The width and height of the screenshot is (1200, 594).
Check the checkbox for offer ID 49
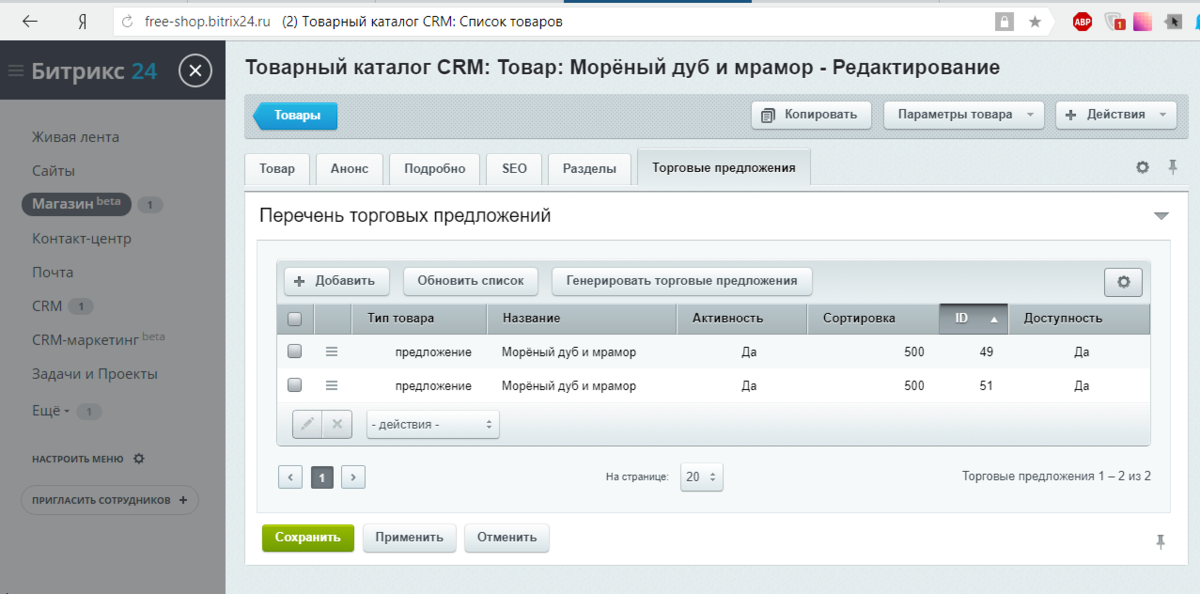(x=295, y=352)
